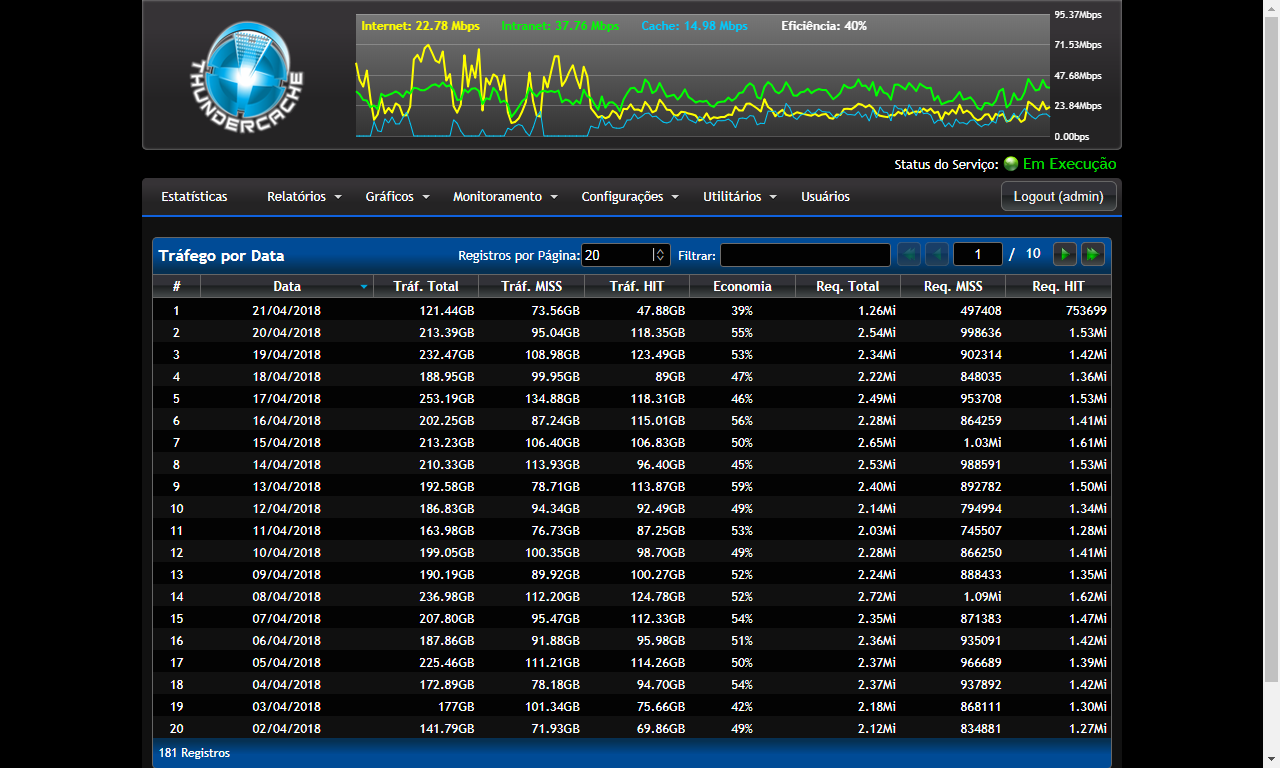This screenshot has height=768, width=1280.
Task: Open the Relatórios dropdown menu
Action: [x=304, y=197]
